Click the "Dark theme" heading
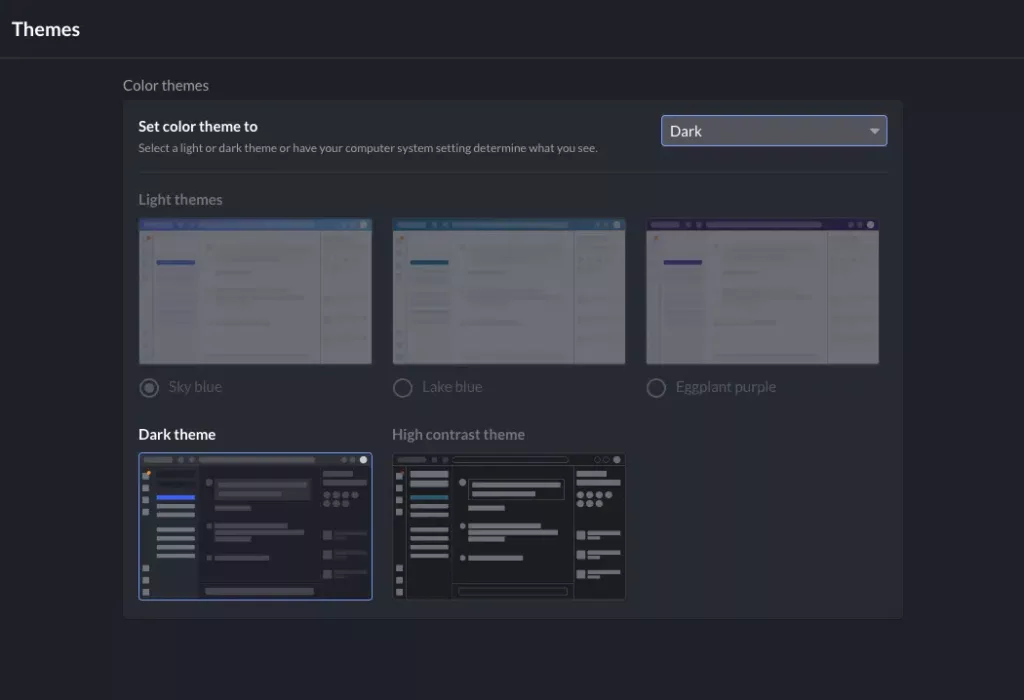This screenshot has width=1024, height=700. point(177,434)
